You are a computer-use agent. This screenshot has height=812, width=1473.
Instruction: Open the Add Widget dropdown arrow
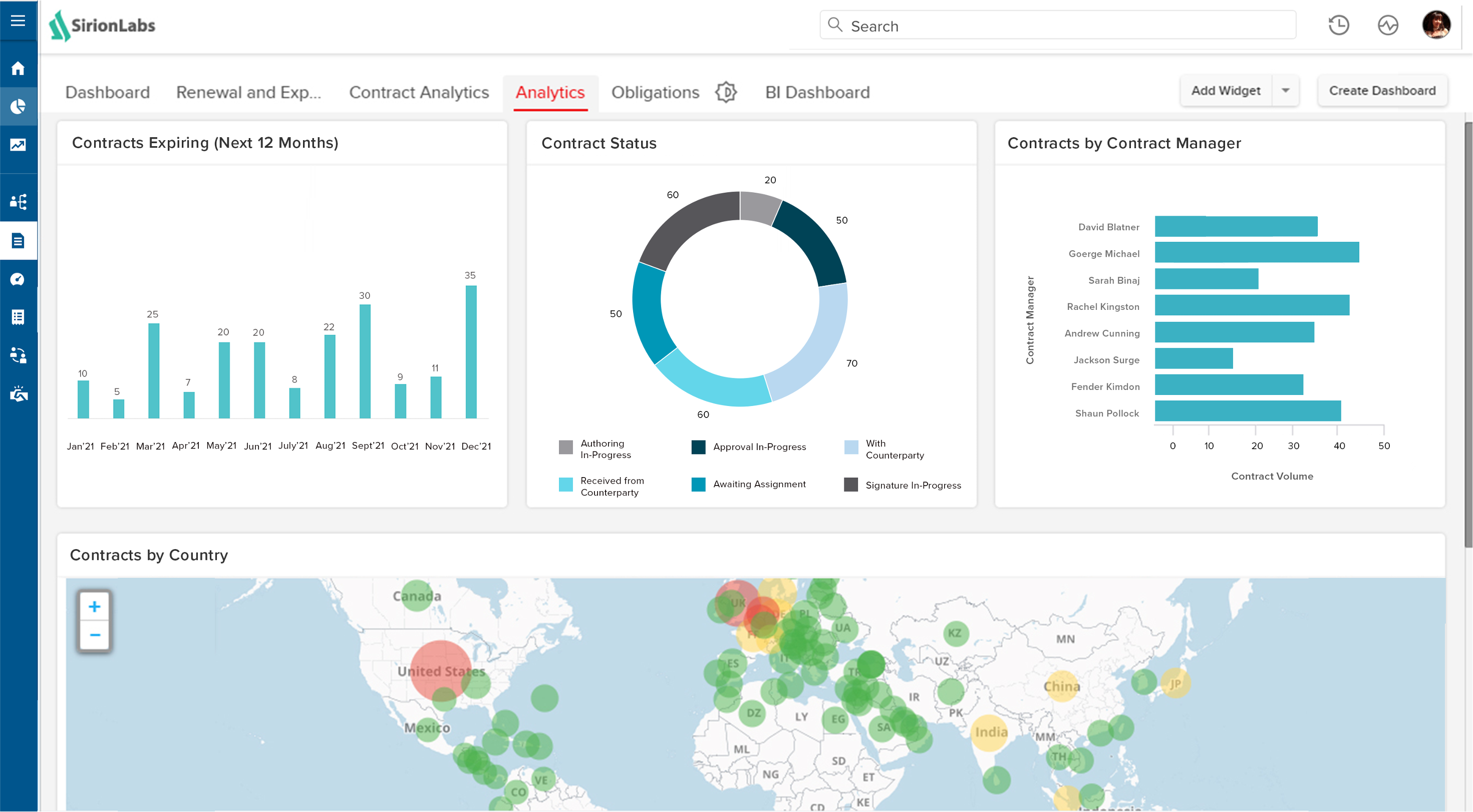point(1285,90)
